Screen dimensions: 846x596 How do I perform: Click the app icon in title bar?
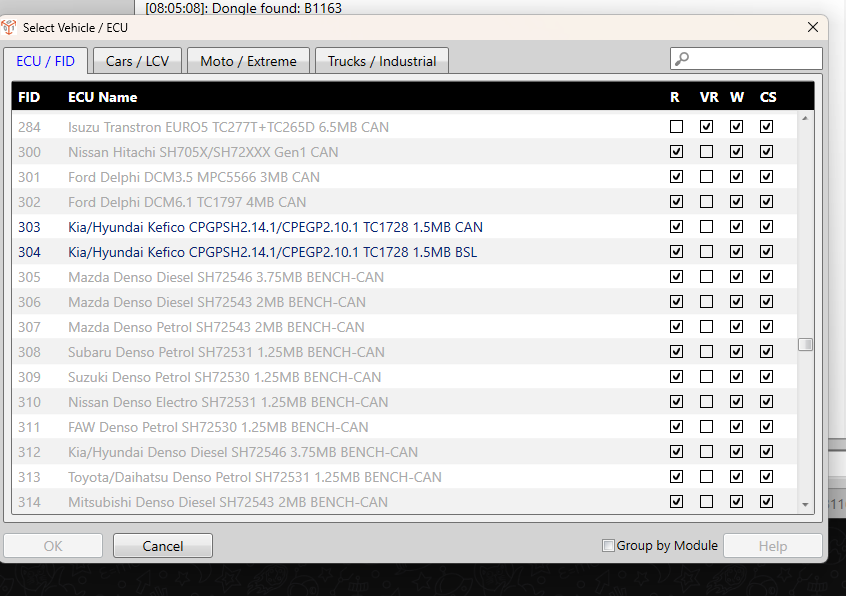tap(11, 27)
